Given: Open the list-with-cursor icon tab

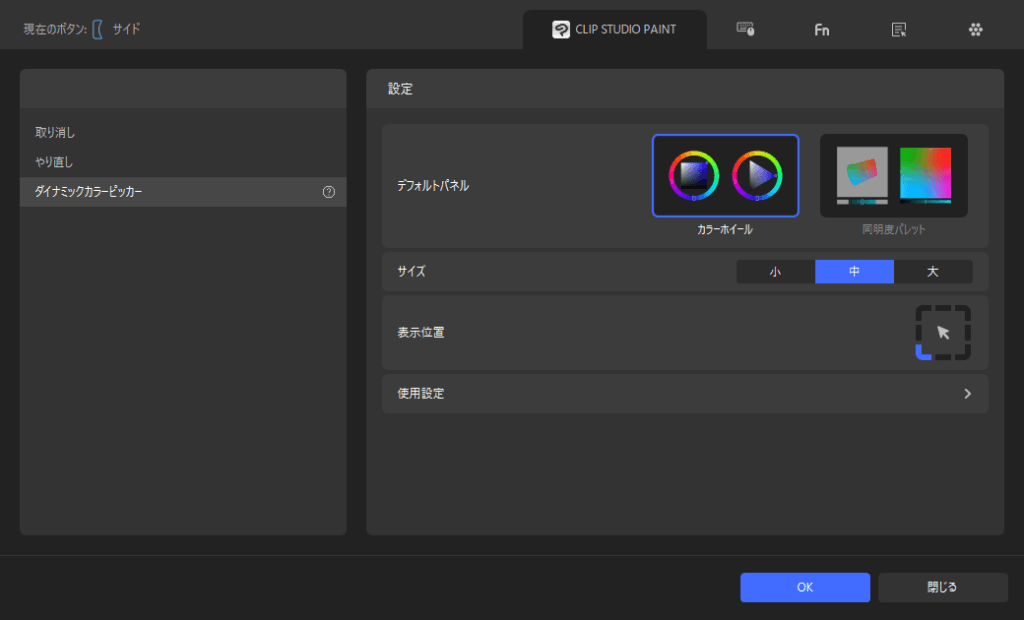Looking at the screenshot, I should point(899,30).
